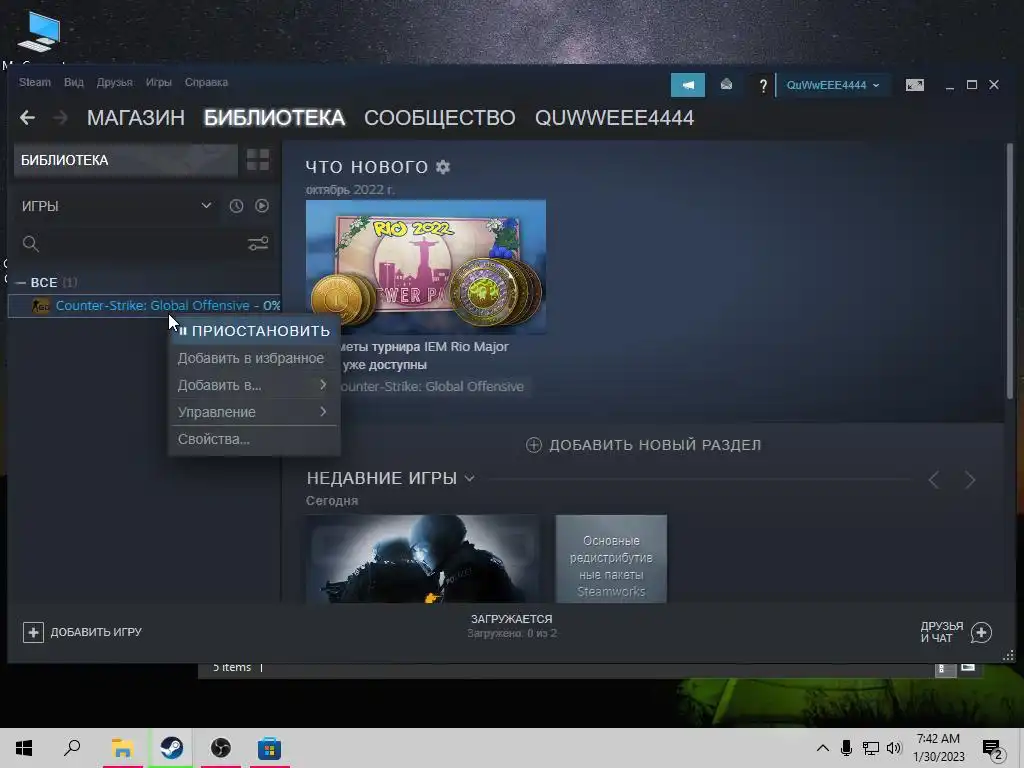The image size is (1024, 768).
Task: Open the network tray icon
Action: (x=870, y=748)
